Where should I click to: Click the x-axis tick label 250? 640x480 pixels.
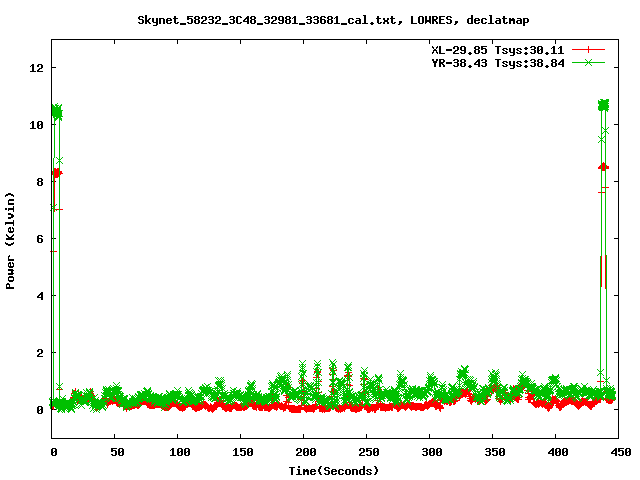point(369,452)
